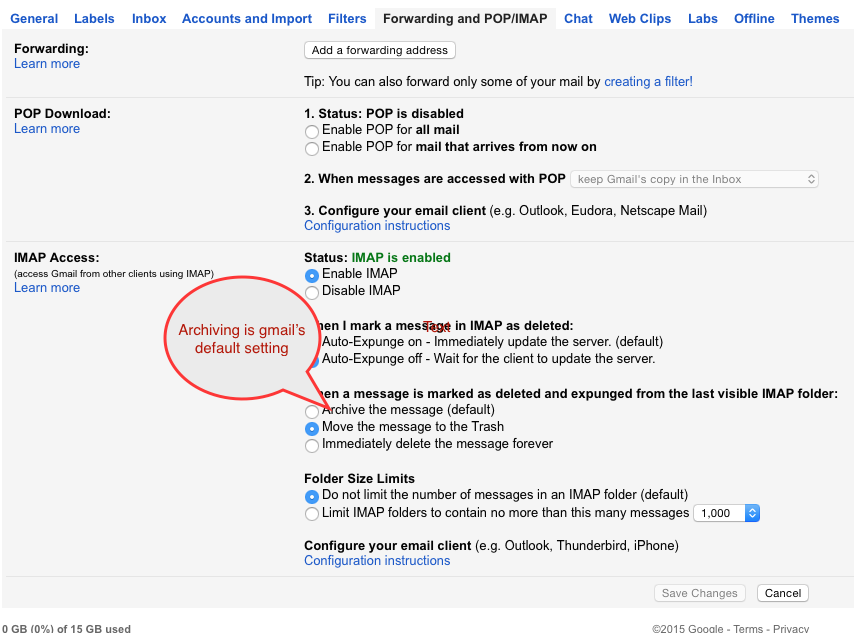This screenshot has height=633, width=854.
Task: Choose Move the message to the Trash
Action: (x=312, y=428)
